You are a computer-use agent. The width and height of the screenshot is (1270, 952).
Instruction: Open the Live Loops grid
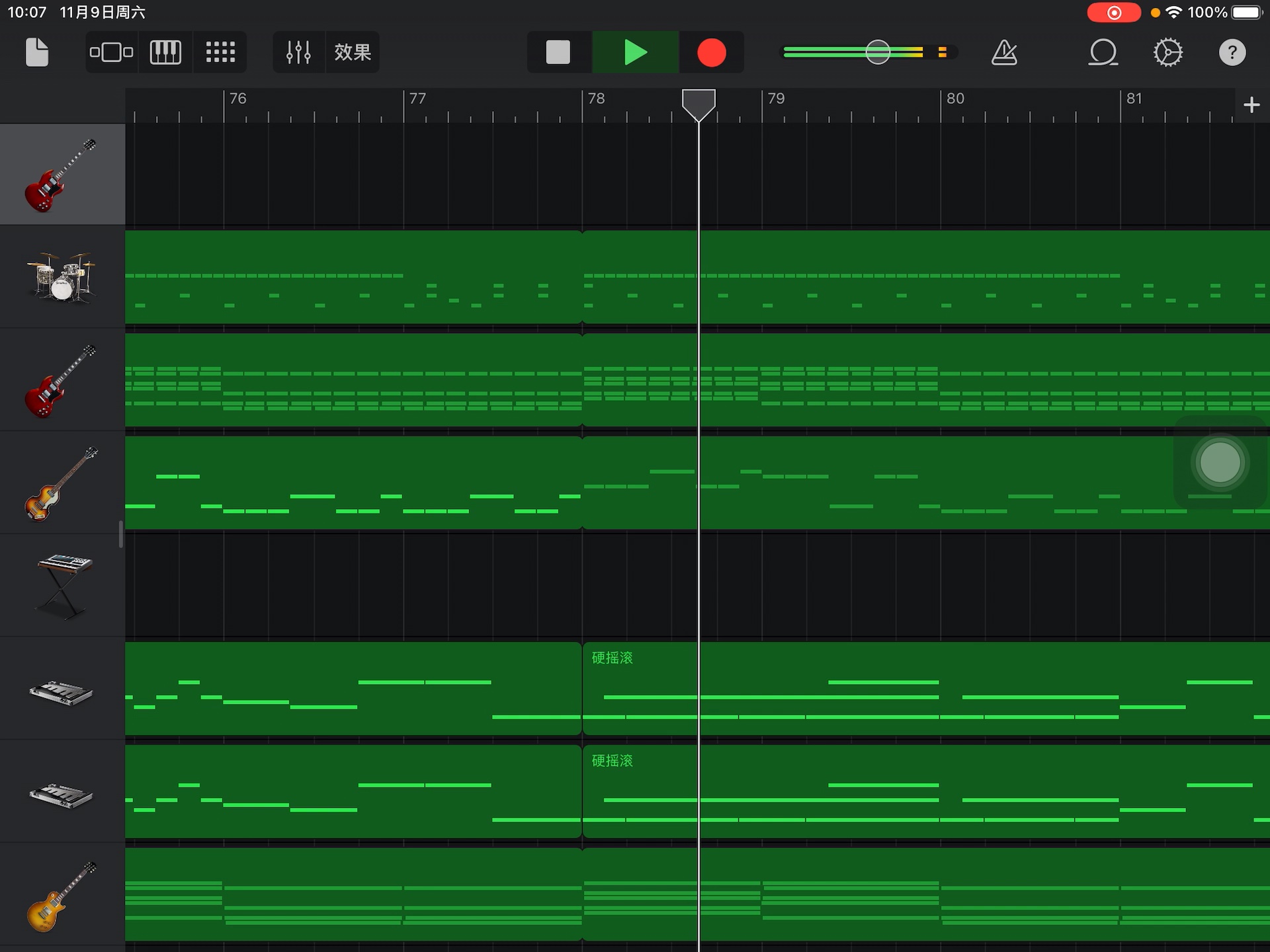(x=220, y=52)
